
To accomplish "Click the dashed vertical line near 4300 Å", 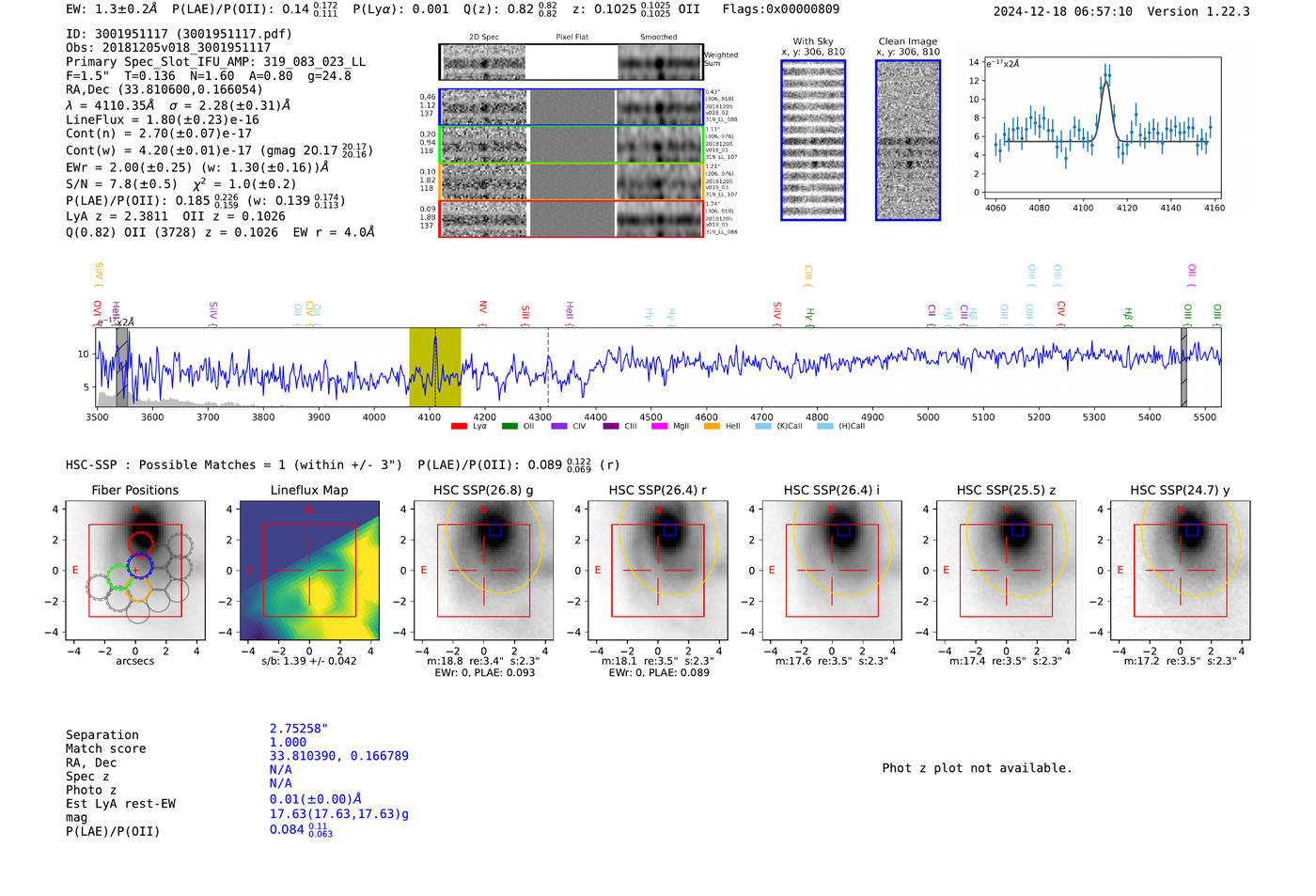I will [548, 367].
